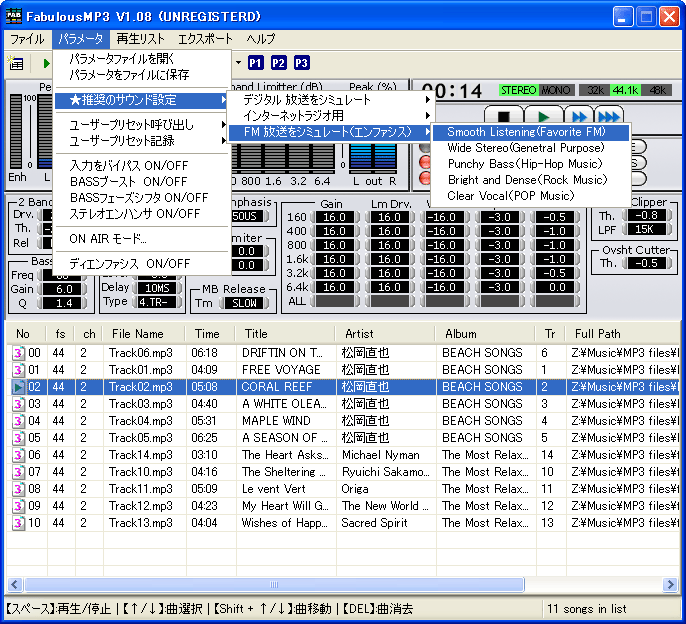This screenshot has width=686, height=624.
Task: Click the MP3 icon for Track01.mp3 row
Action: (18, 370)
